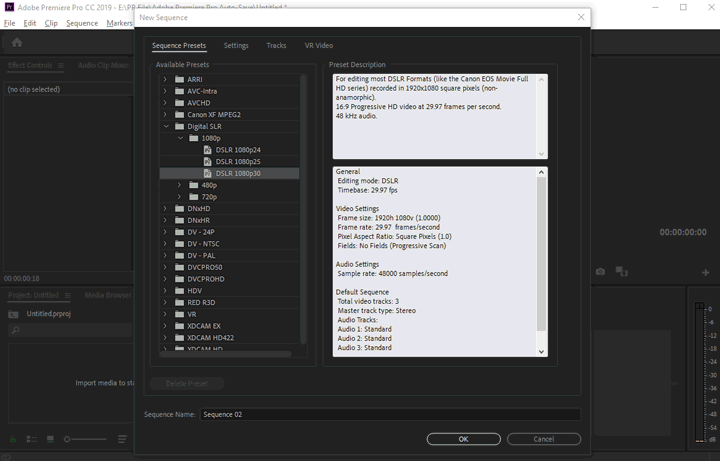Open the Edit menu
The image size is (720, 461).
coord(30,23)
